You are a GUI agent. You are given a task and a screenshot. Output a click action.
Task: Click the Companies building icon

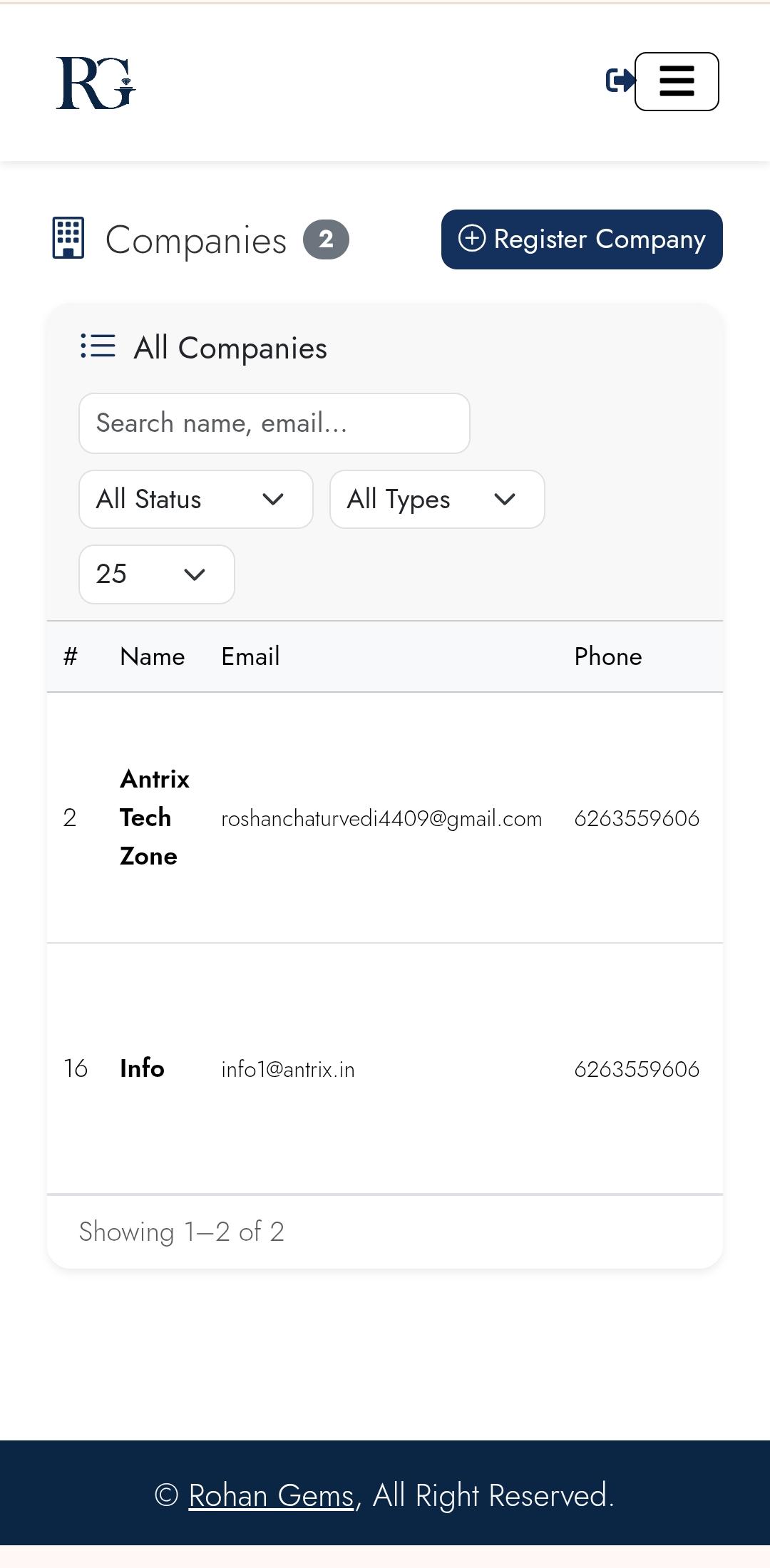(x=68, y=238)
